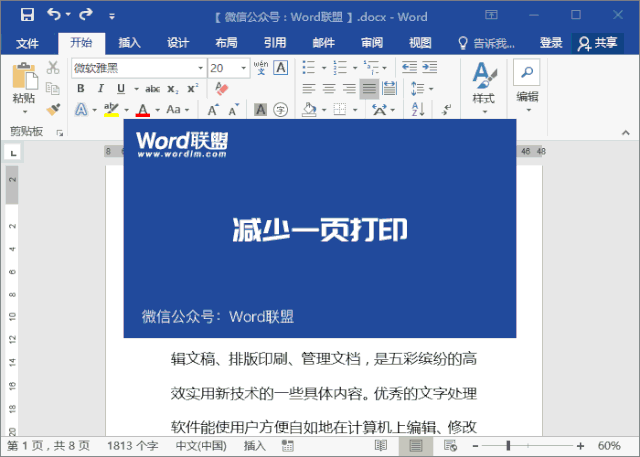Decrease paragraph indent
The width and height of the screenshot is (640, 457).
click(x=409, y=67)
